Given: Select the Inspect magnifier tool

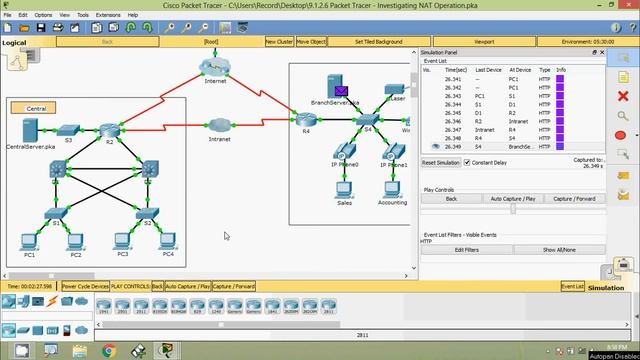Looking at the screenshot, I should click(x=623, y=116).
